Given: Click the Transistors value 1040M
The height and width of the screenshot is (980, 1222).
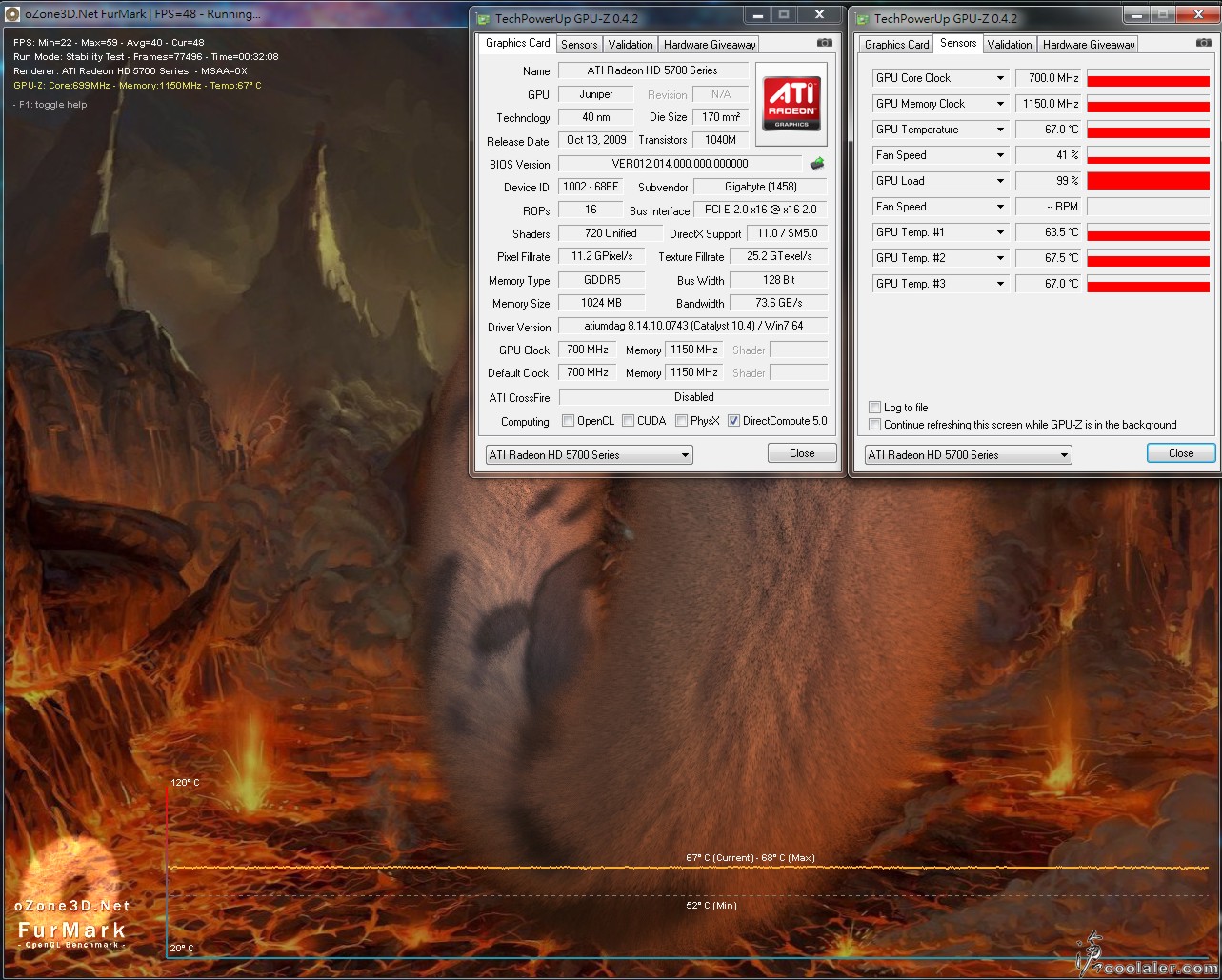Looking at the screenshot, I should [x=720, y=140].
